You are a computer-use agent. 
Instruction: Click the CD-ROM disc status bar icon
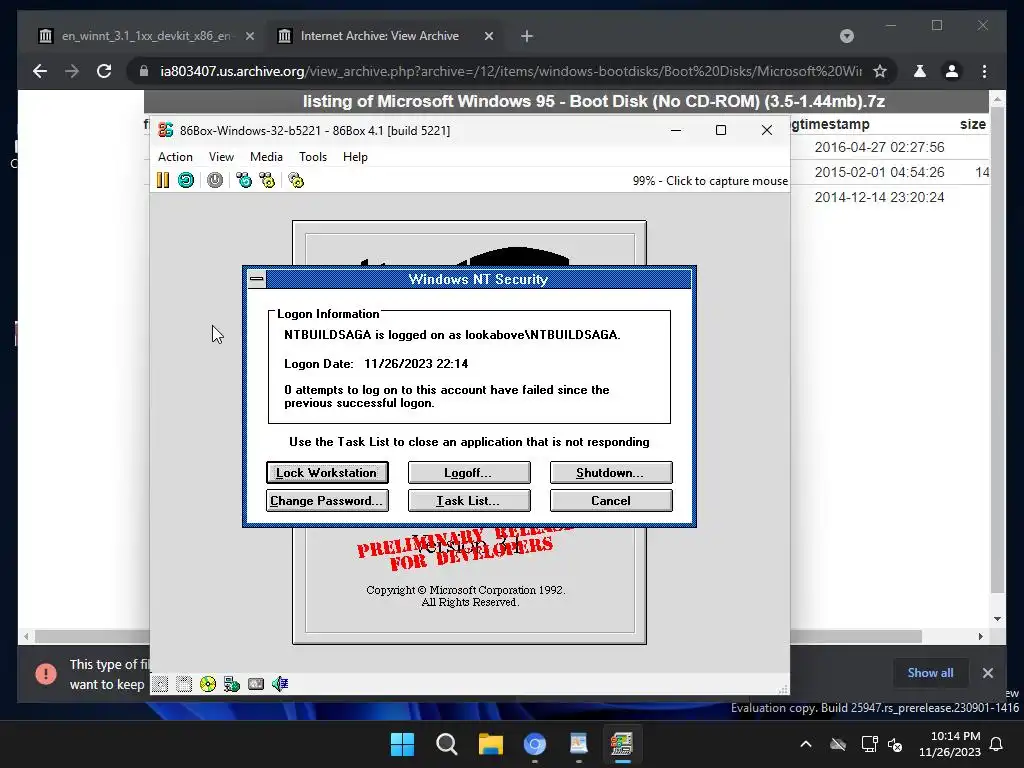coord(208,684)
